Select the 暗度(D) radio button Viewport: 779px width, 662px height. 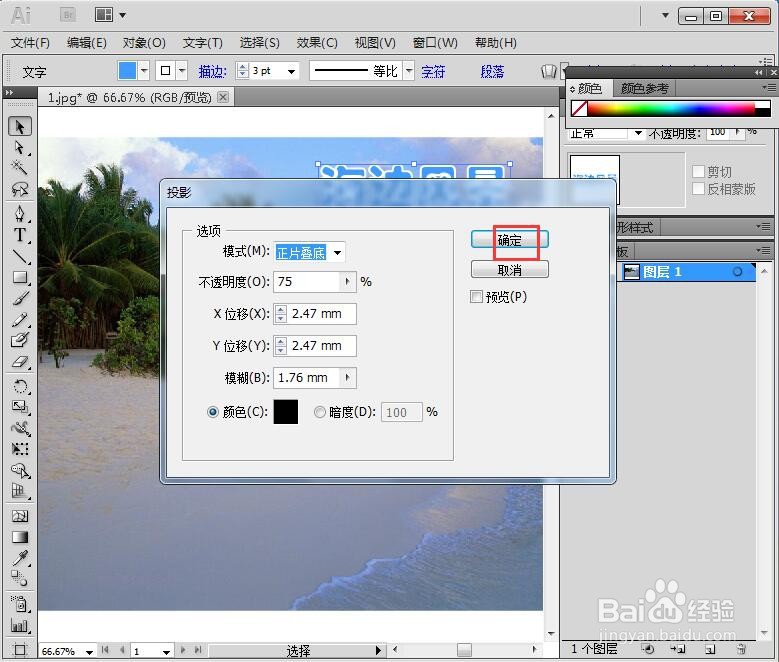pos(319,412)
